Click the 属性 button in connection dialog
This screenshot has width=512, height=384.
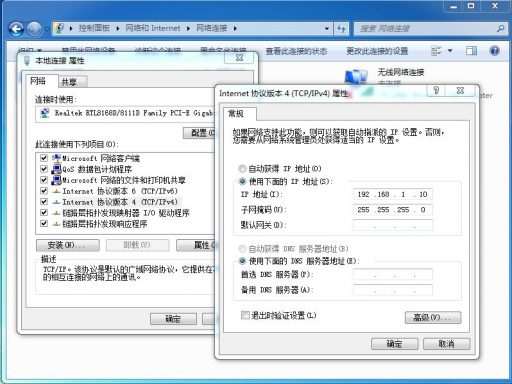(x=196, y=245)
